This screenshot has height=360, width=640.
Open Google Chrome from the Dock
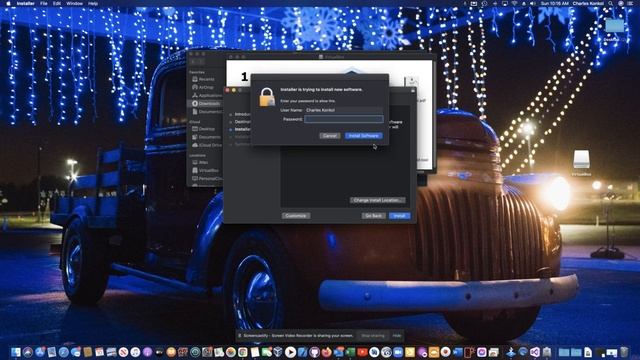tap(242, 352)
